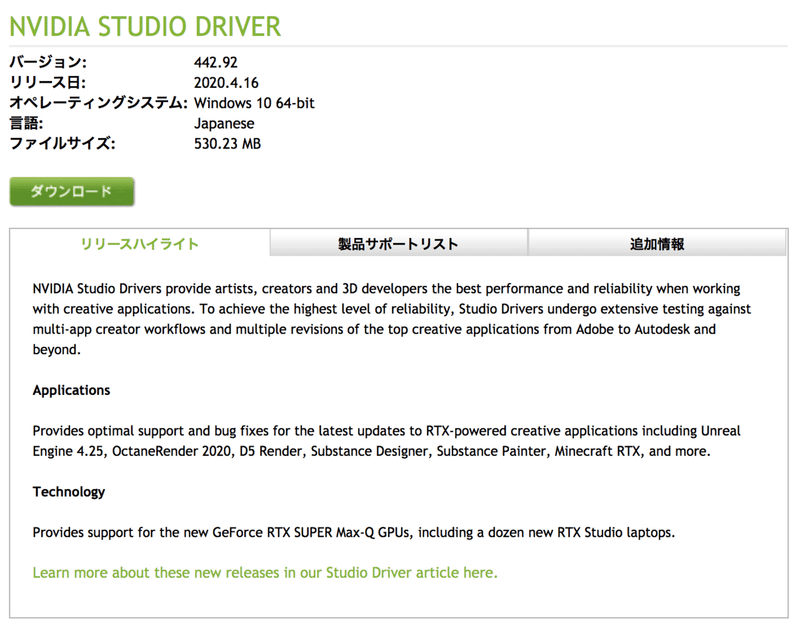Click the Technology subheading
Image resolution: width=800 pixels, height=634 pixels.
(x=69, y=492)
